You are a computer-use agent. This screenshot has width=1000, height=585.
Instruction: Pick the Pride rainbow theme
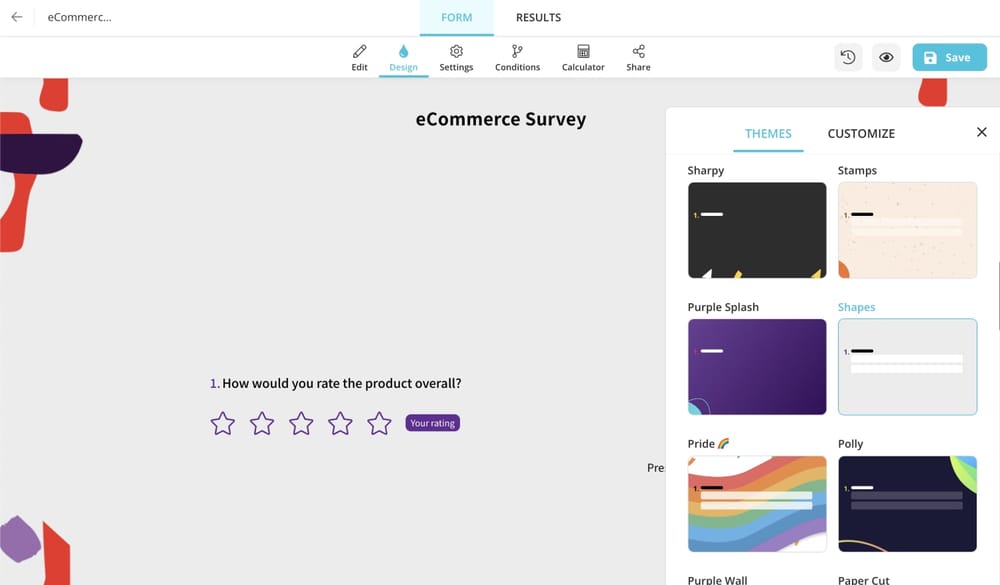click(x=757, y=504)
